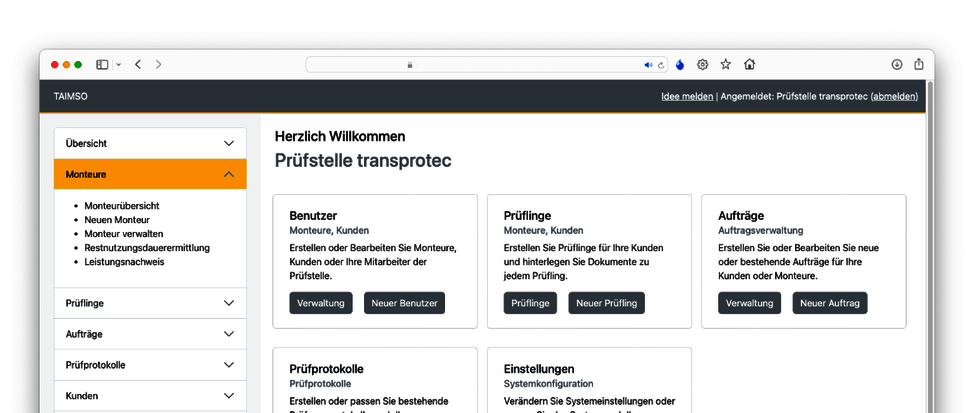The width and height of the screenshot is (966, 413).
Task: Select 'Monteur verwalten' in the sidebar
Action: pos(124,234)
